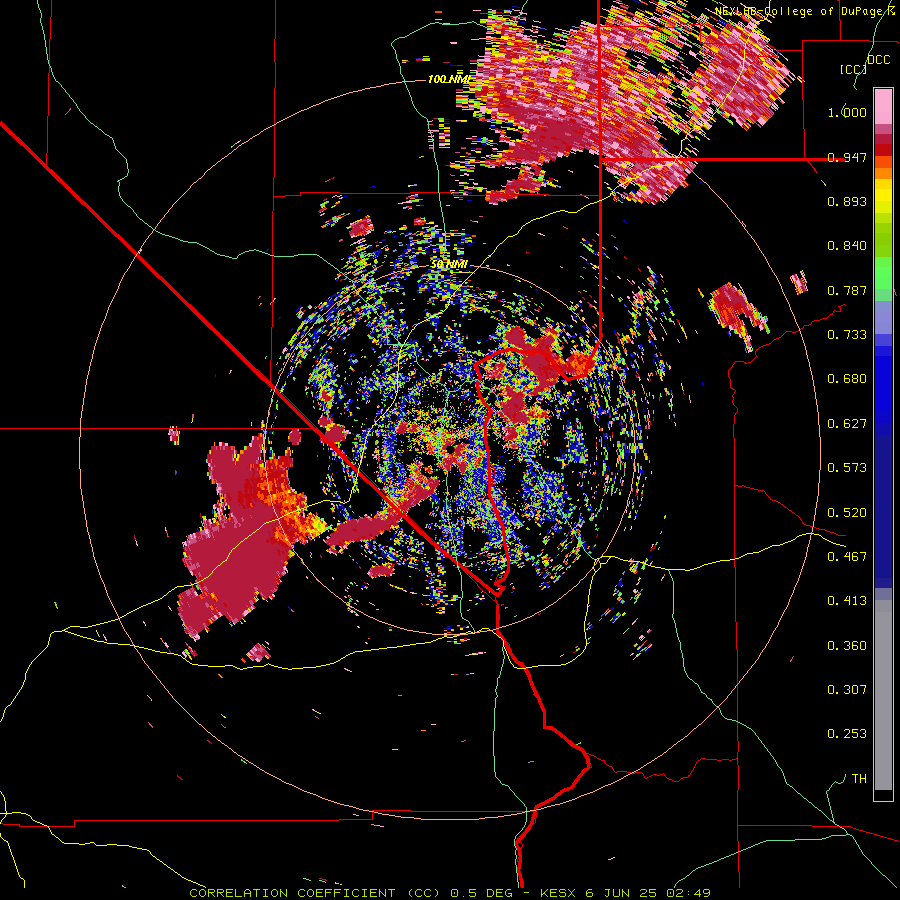
Task: Click the 0.840 scale label
Action: 847,246
